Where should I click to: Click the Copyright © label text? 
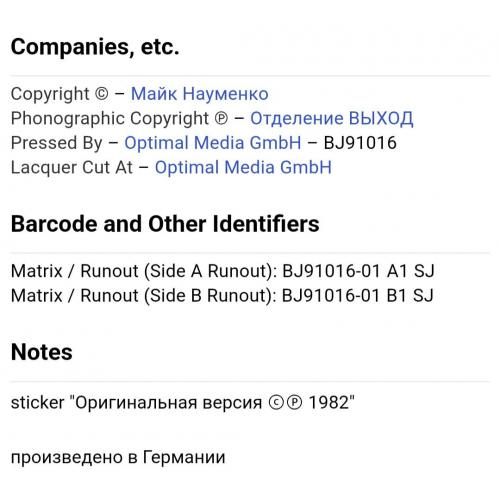(60, 94)
